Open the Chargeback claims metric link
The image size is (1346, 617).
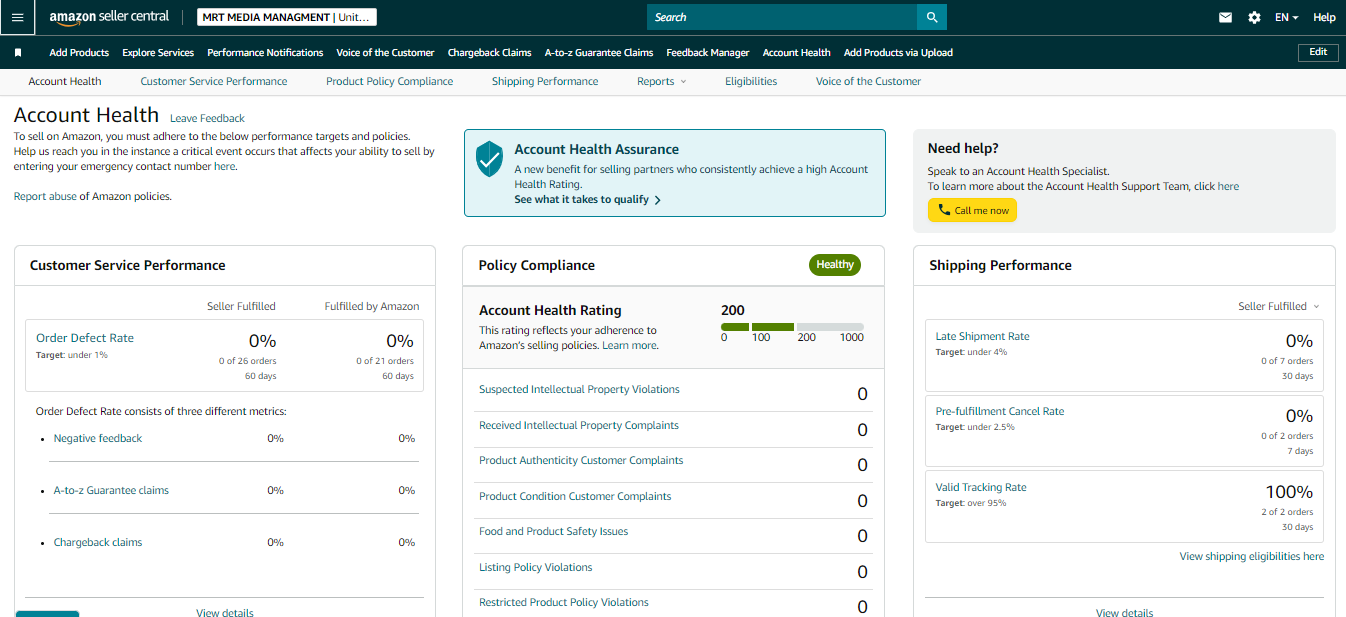(x=98, y=542)
